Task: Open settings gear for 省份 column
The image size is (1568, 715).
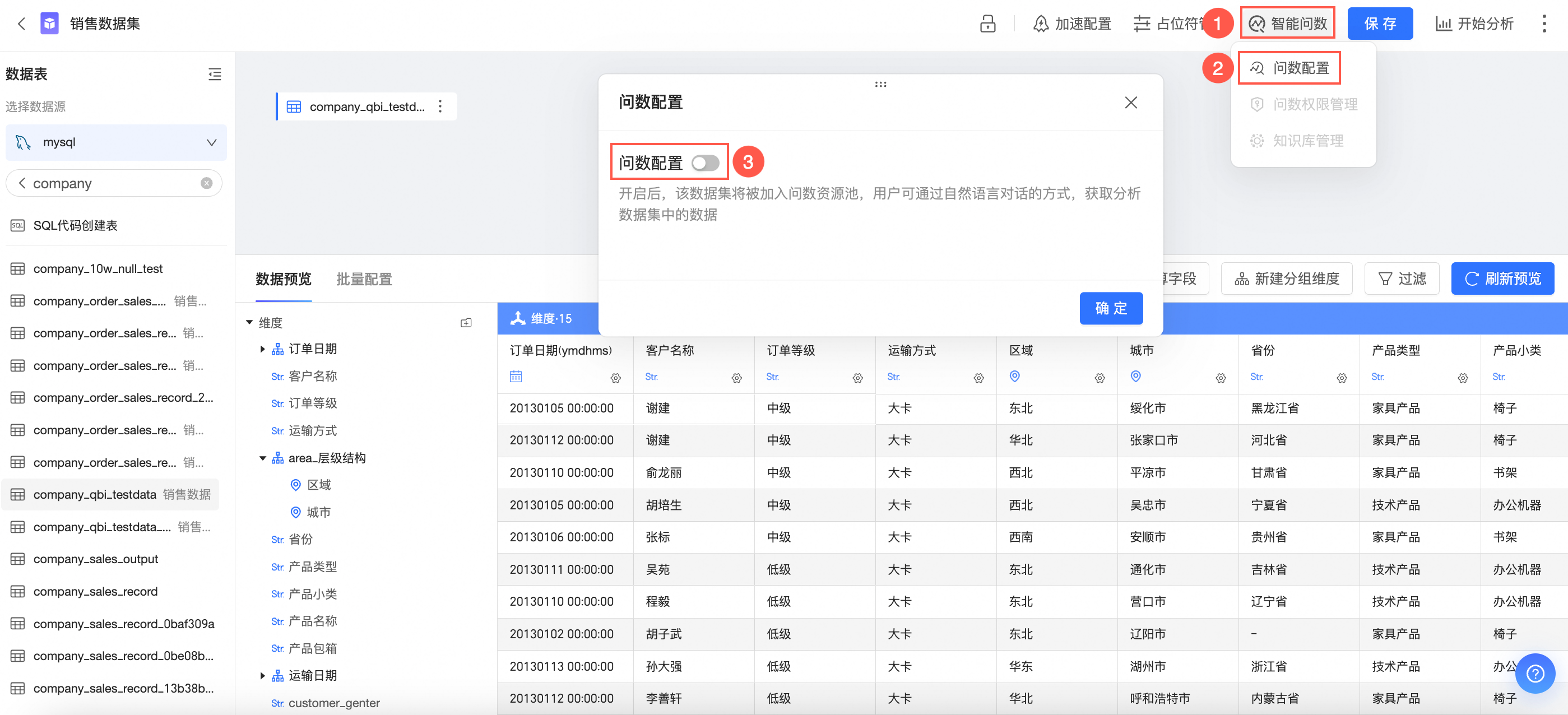Action: (1342, 378)
